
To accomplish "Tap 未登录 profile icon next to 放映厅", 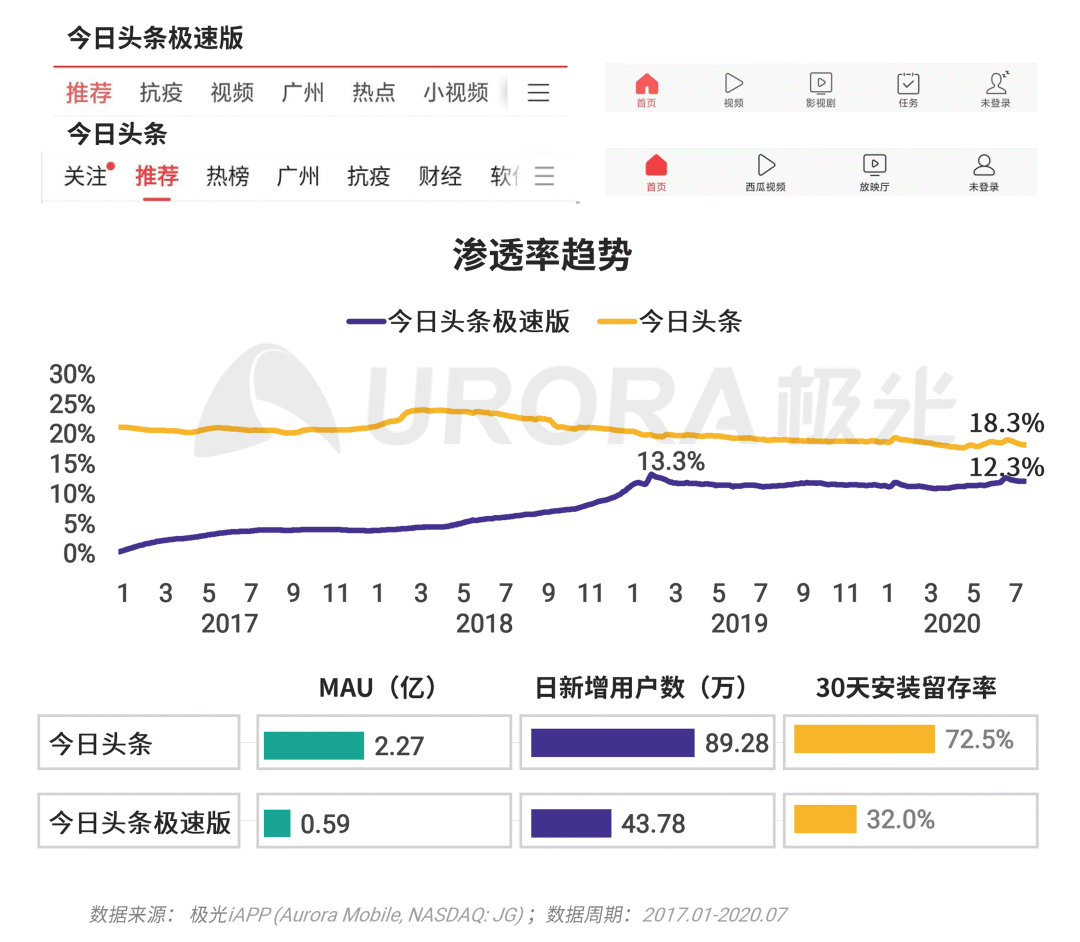I will pos(984,165).
